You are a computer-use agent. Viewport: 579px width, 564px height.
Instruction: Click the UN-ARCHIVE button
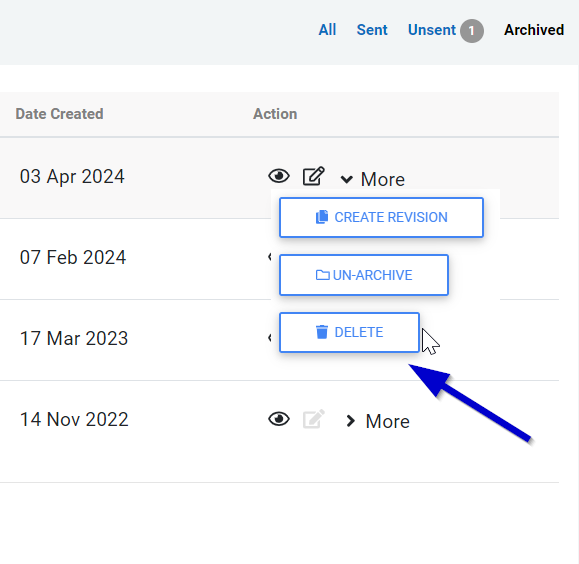point(364,275)
